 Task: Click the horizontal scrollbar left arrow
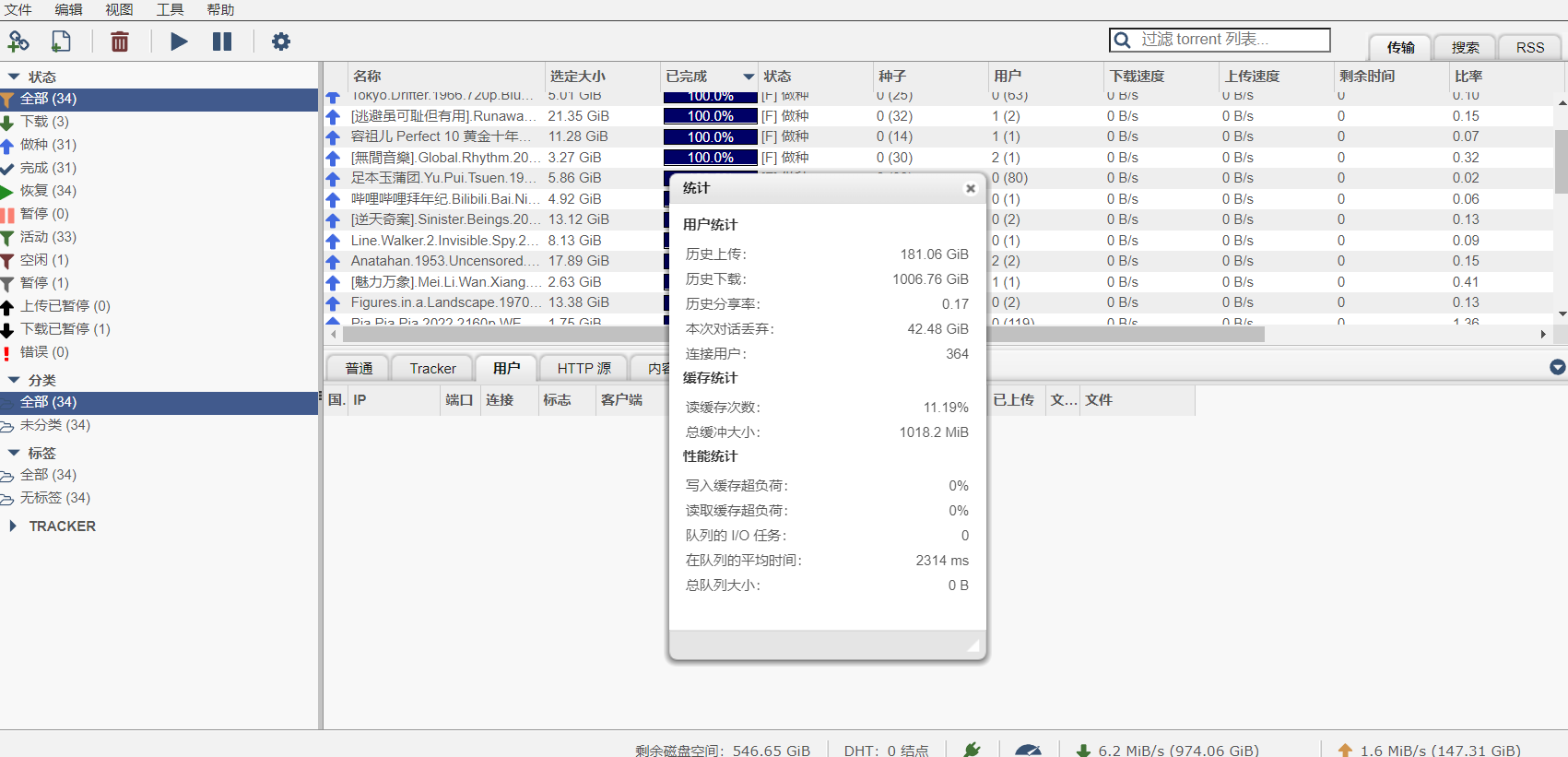tap(334, 334)
